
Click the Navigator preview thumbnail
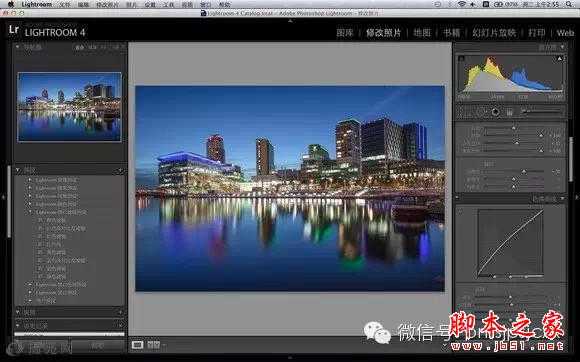(x=69, y=107)
